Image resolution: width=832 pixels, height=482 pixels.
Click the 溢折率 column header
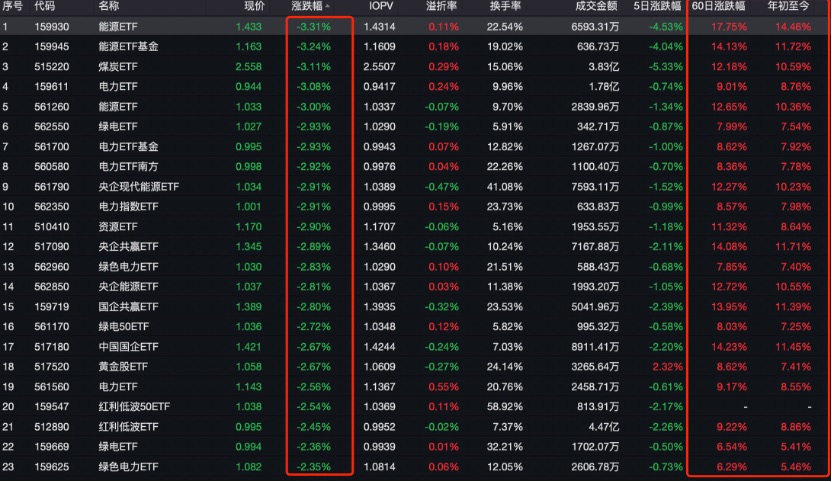(441, 6)
